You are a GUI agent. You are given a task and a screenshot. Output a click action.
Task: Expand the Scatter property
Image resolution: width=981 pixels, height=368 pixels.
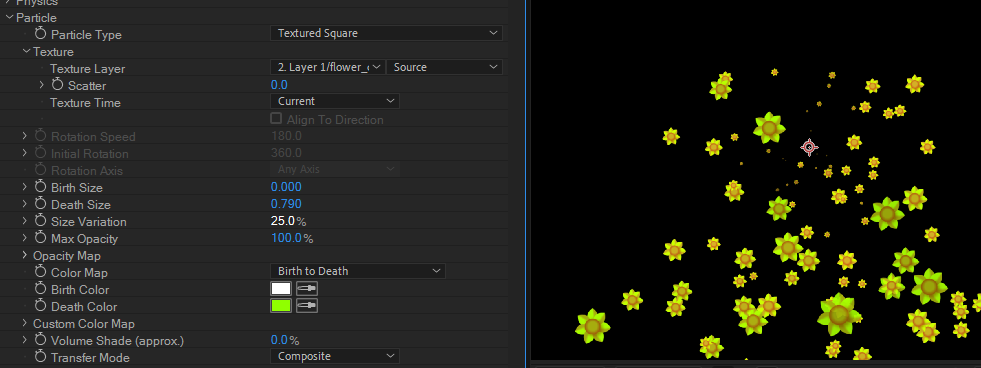pyautogui.click(x=42, y=85)
